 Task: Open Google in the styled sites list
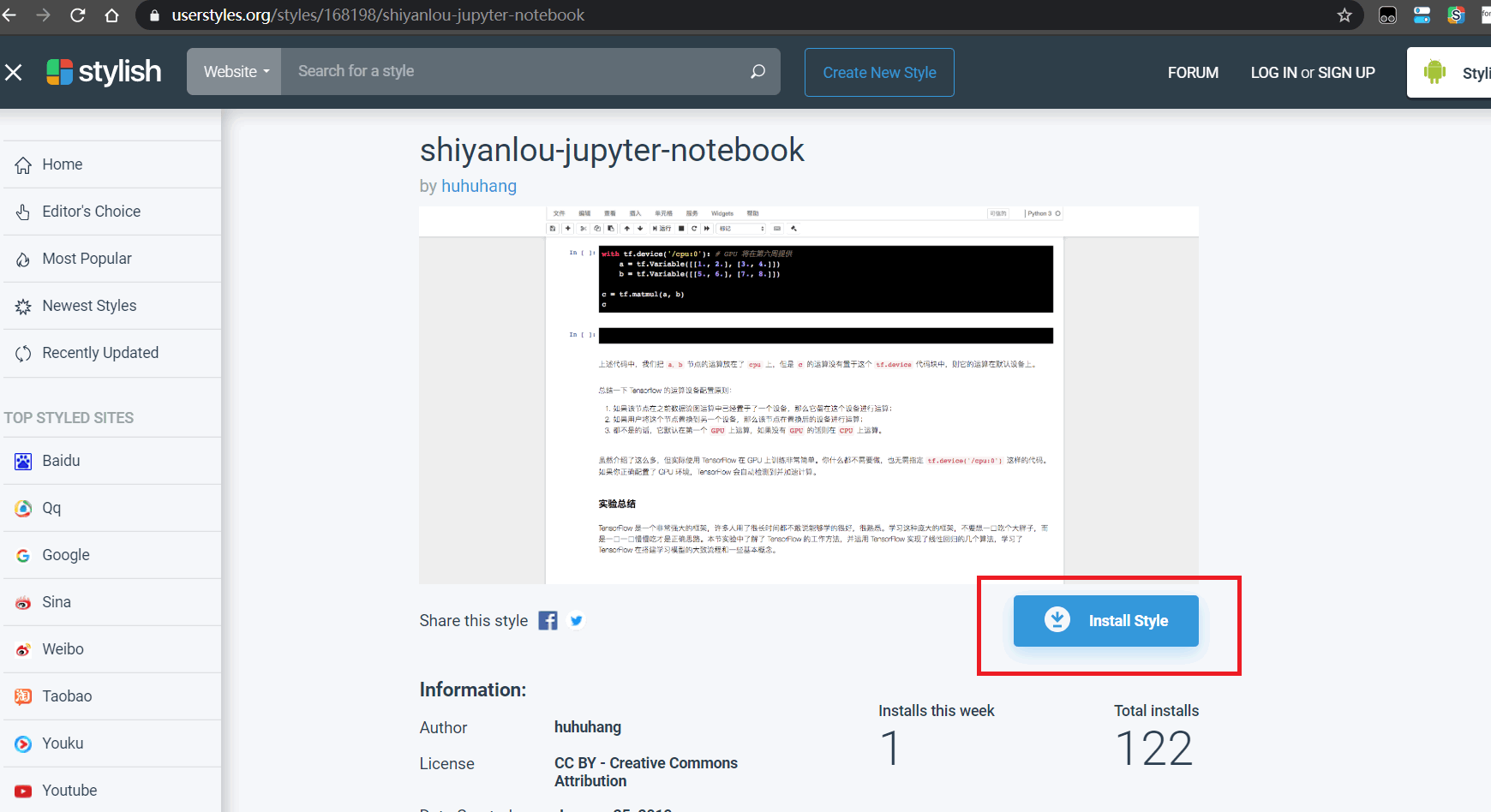click(64, 554)
